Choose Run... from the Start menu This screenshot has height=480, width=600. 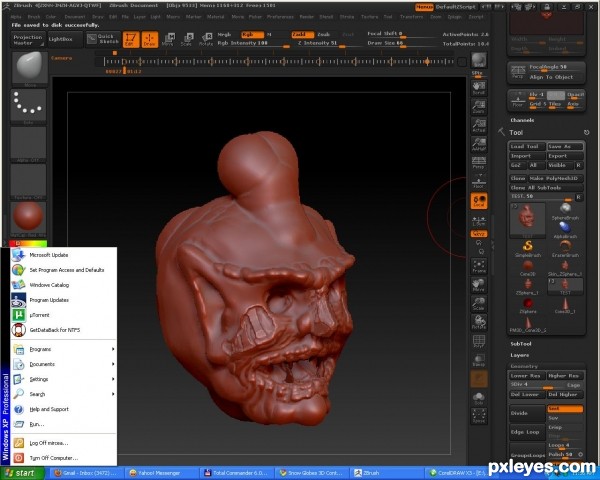tap(64, 424)
